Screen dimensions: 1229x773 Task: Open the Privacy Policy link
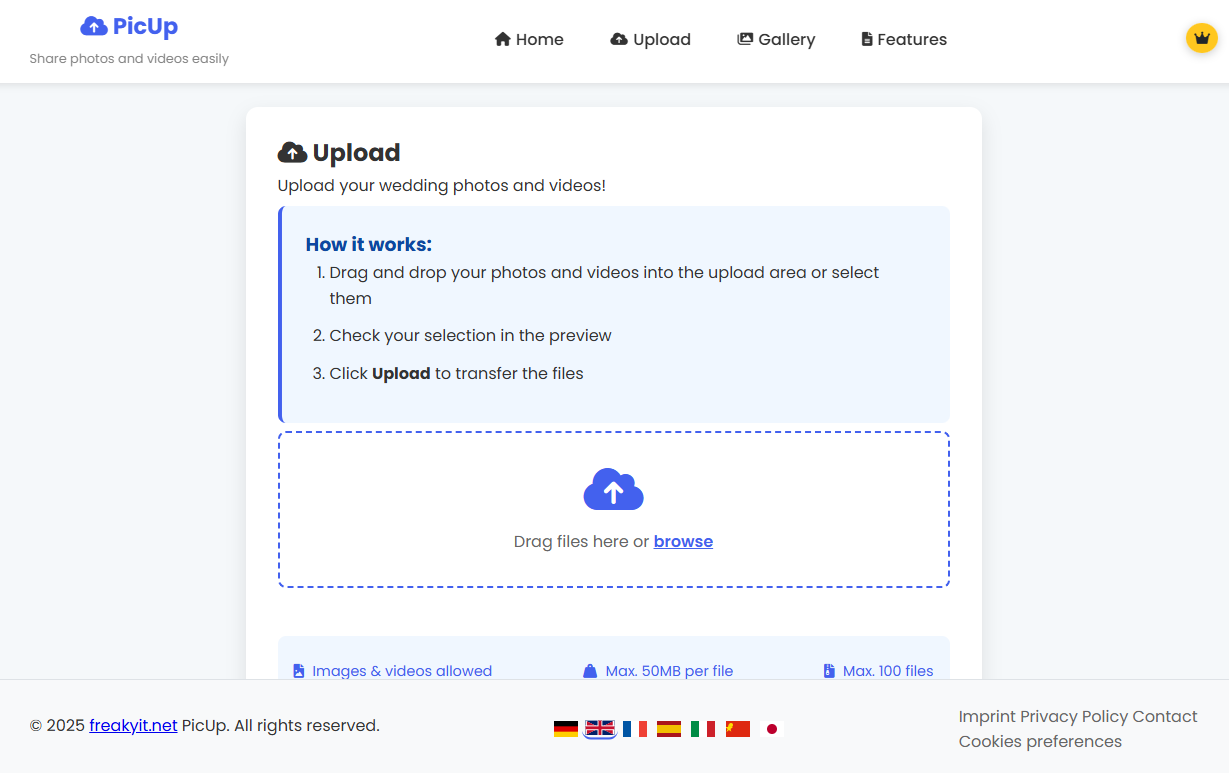click(1073, 716)
